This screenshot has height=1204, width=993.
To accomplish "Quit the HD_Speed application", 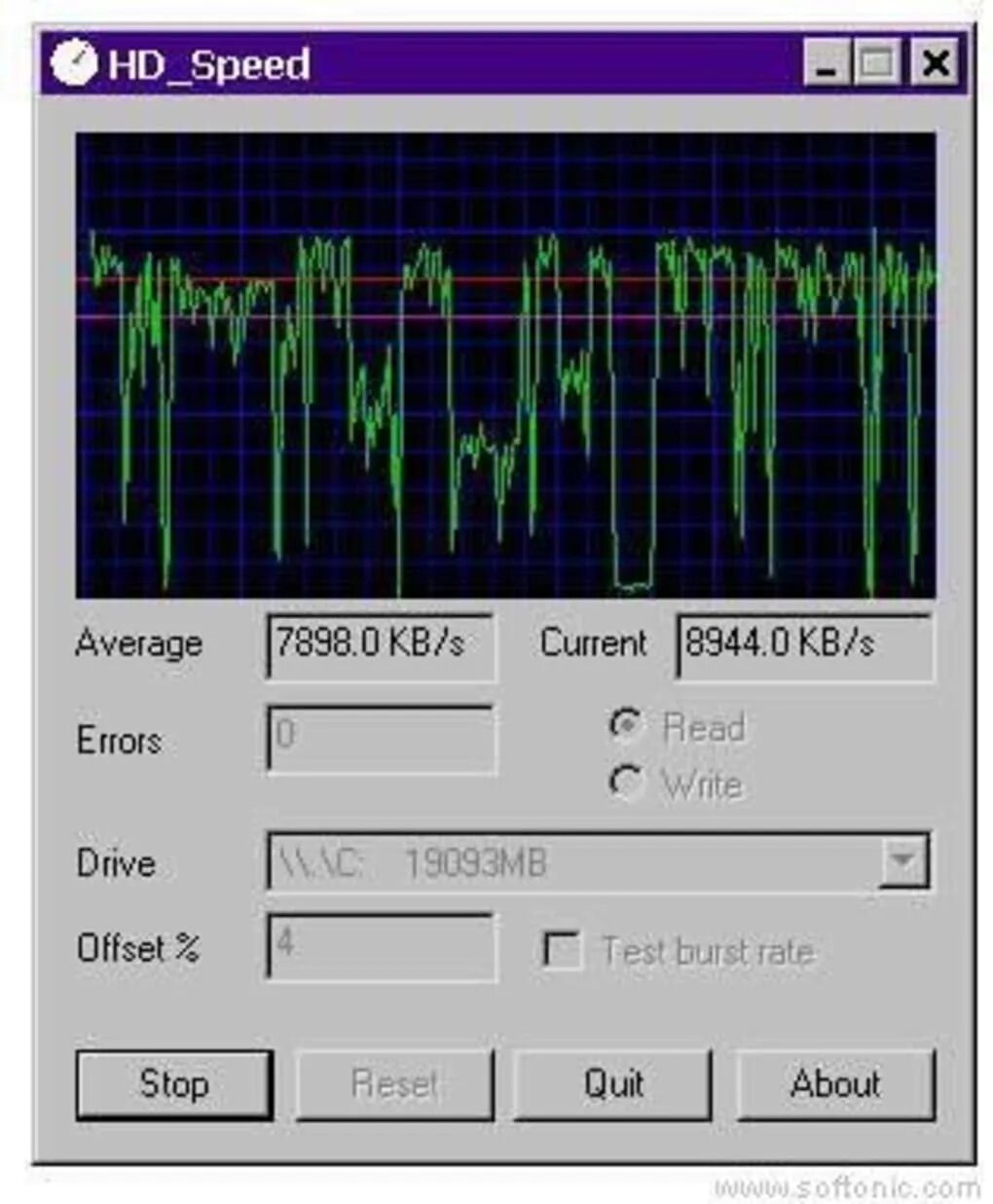I will pyautogui.click(x=613, y=1083).
